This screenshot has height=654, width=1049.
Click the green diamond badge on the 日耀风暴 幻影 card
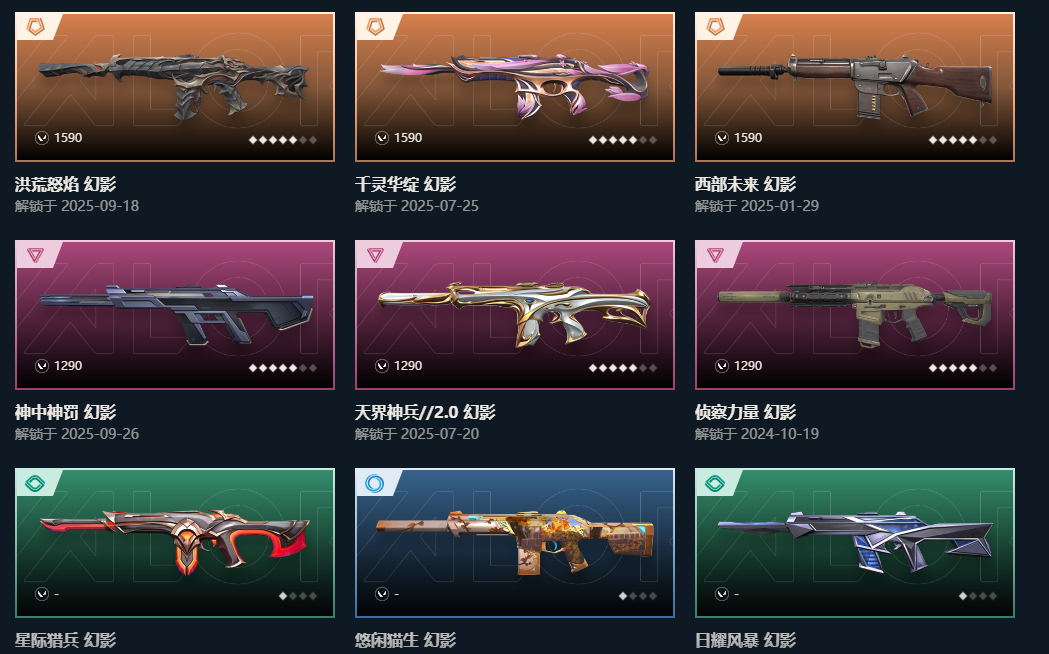(715, 483)
